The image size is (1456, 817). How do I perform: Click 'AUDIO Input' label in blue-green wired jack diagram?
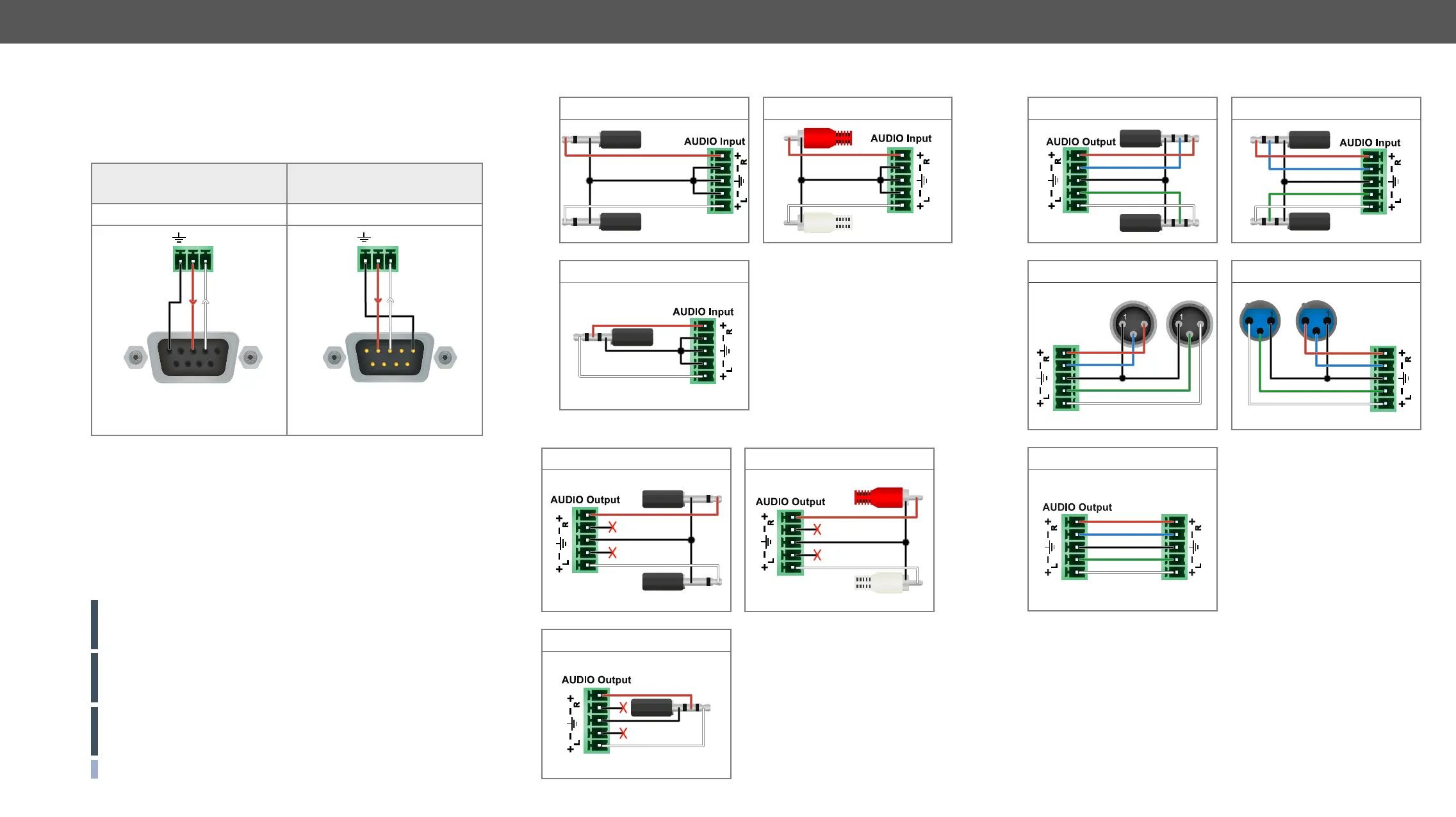(x=1370, y=143)
